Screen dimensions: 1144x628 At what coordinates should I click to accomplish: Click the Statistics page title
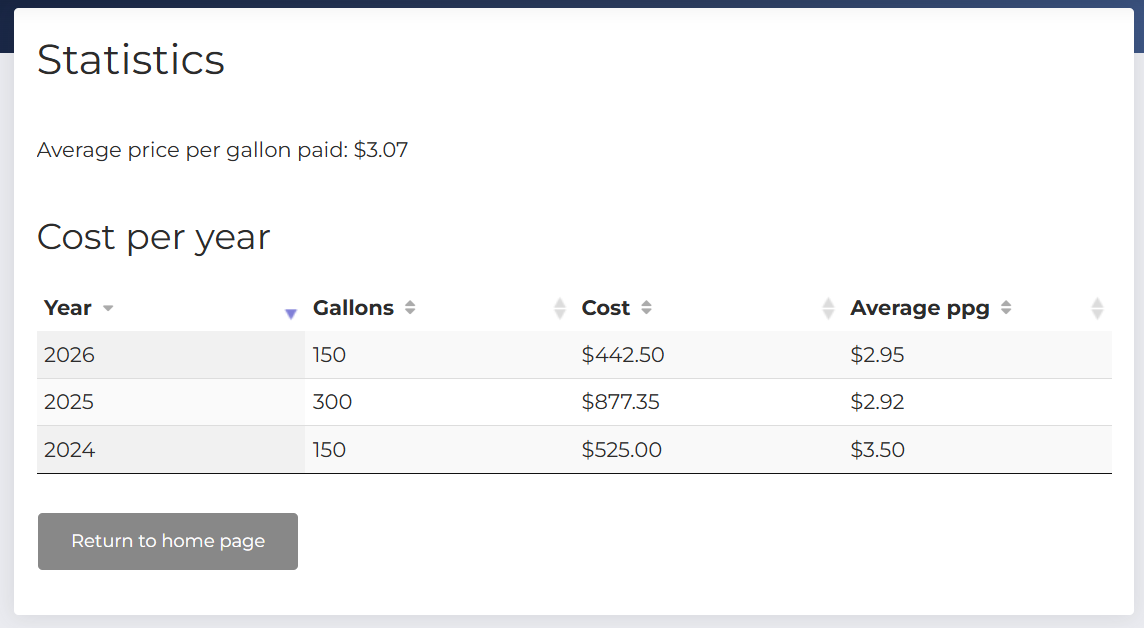[130, 61]
